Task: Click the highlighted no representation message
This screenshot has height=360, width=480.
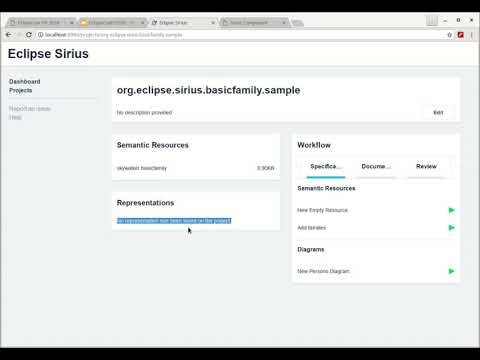Action: [x=174, y=221]
